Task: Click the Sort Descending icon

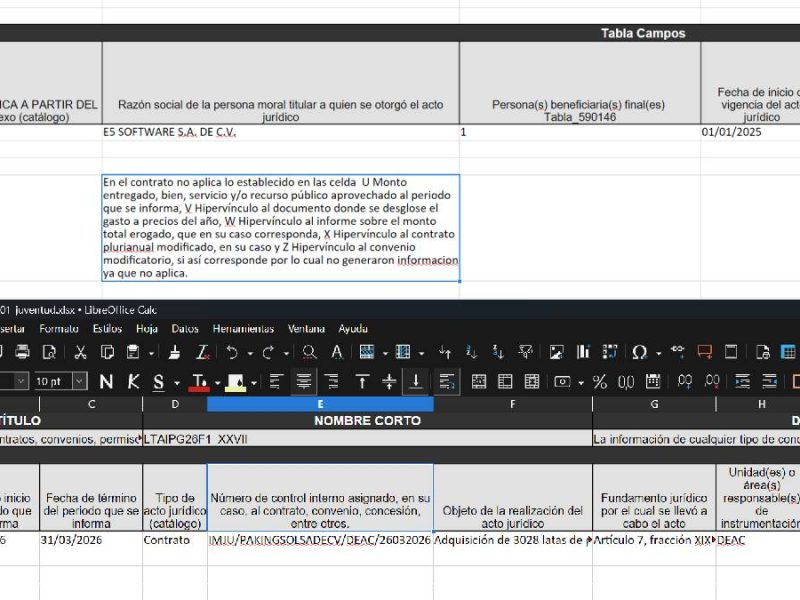Action: tap(498, 352)
